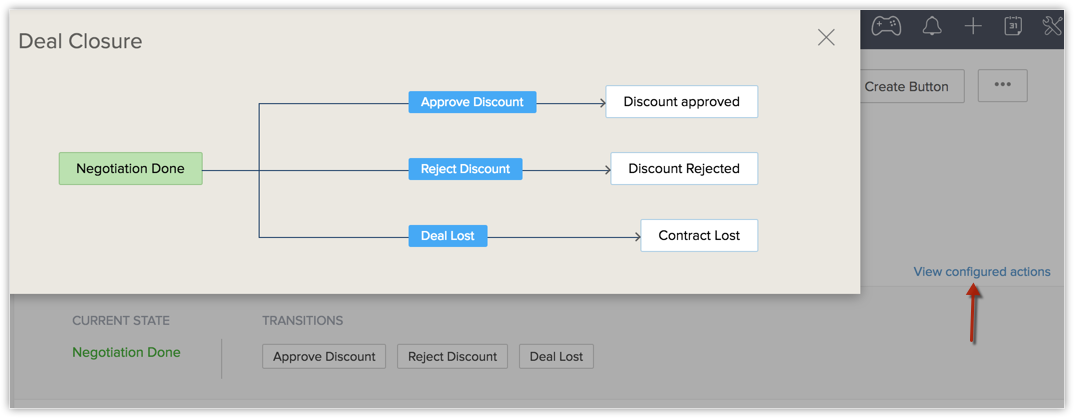Click the Approve Discount transition button

tap(324, 356)
